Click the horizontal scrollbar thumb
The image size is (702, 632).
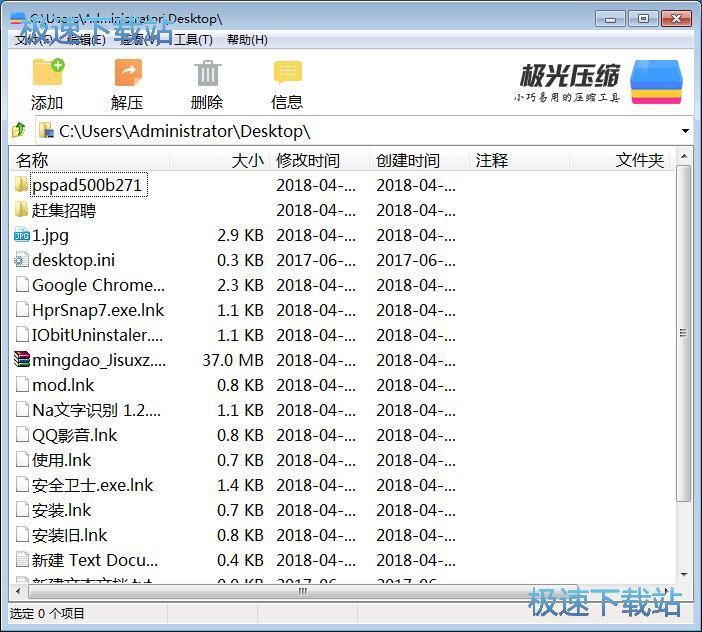(x=303, y=592)
